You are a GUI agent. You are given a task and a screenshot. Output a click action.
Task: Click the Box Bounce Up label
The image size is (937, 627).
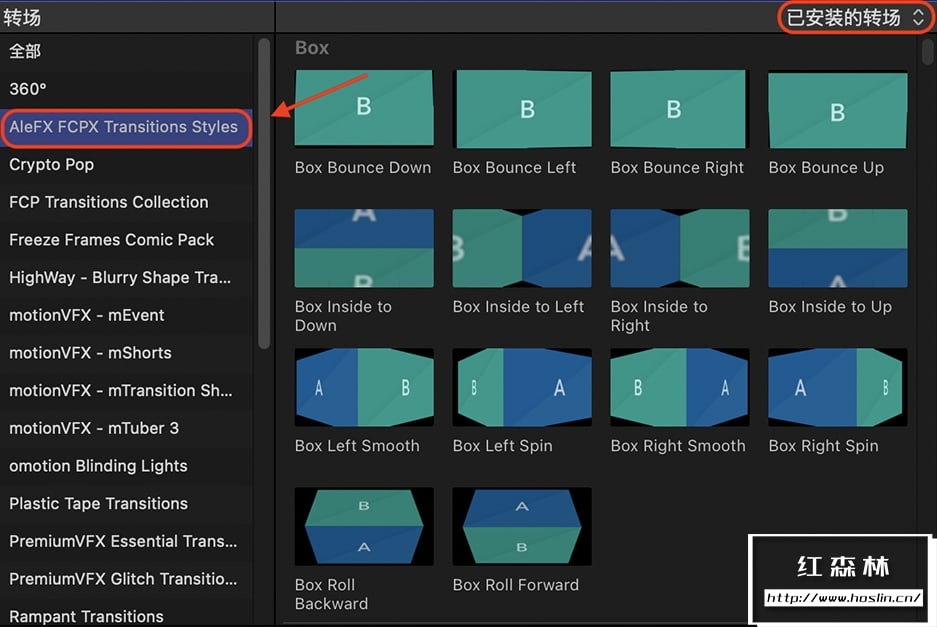coord(826,168)
